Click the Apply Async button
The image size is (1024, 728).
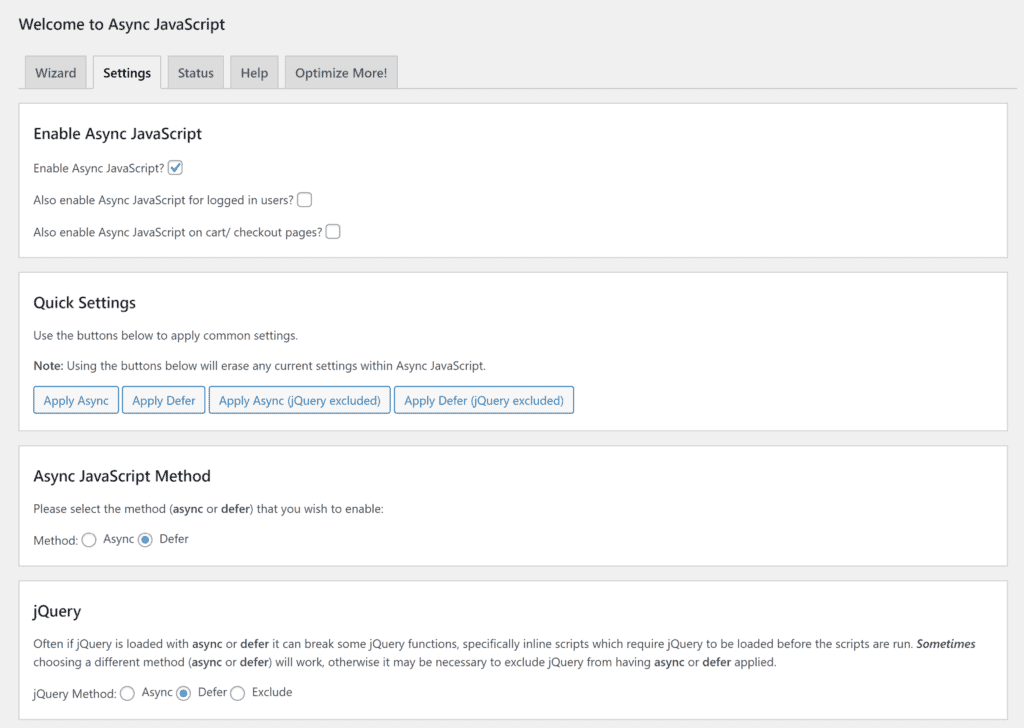click(x=76, y=400)
